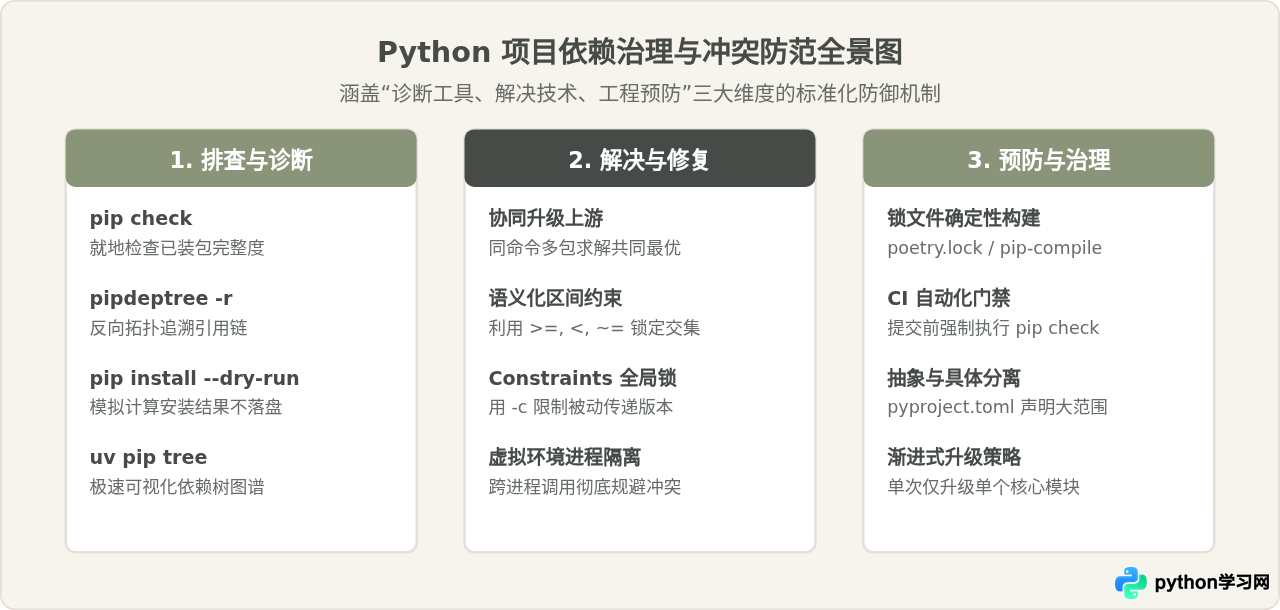
Task: Click the '协同升级上游' heading
Action: pos(546,218)
